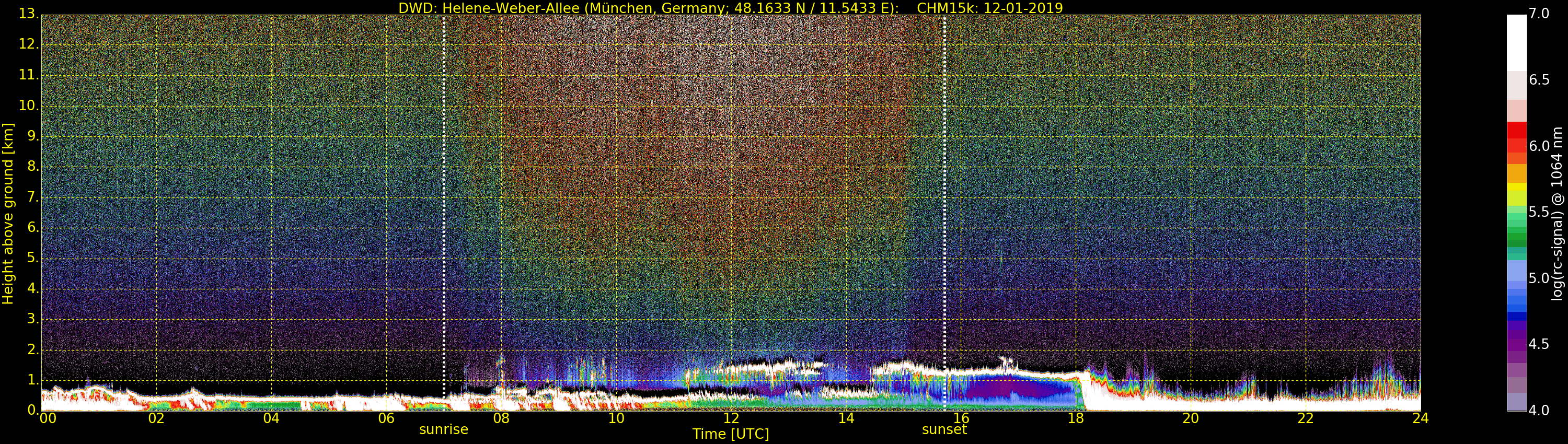Image resolution: width=1568 pixels, height=444 pixels.
Task: Click the height tick label '0.'
Action: [33, 410]
